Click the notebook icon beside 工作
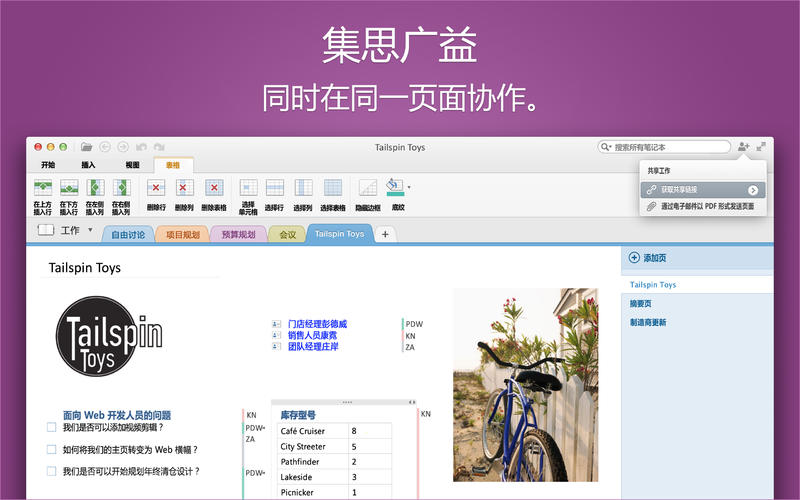Viewport: 800px width, 500px height. pyautogui.click(x=45, y=230)
